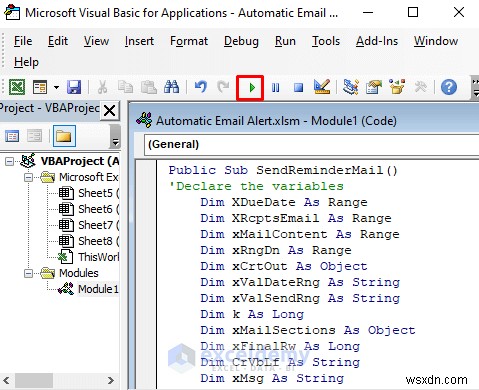Image resolution: width=479 pixels, height=390 pixels.
Task: Minimize the Visual Basic window
Action: 368,13
